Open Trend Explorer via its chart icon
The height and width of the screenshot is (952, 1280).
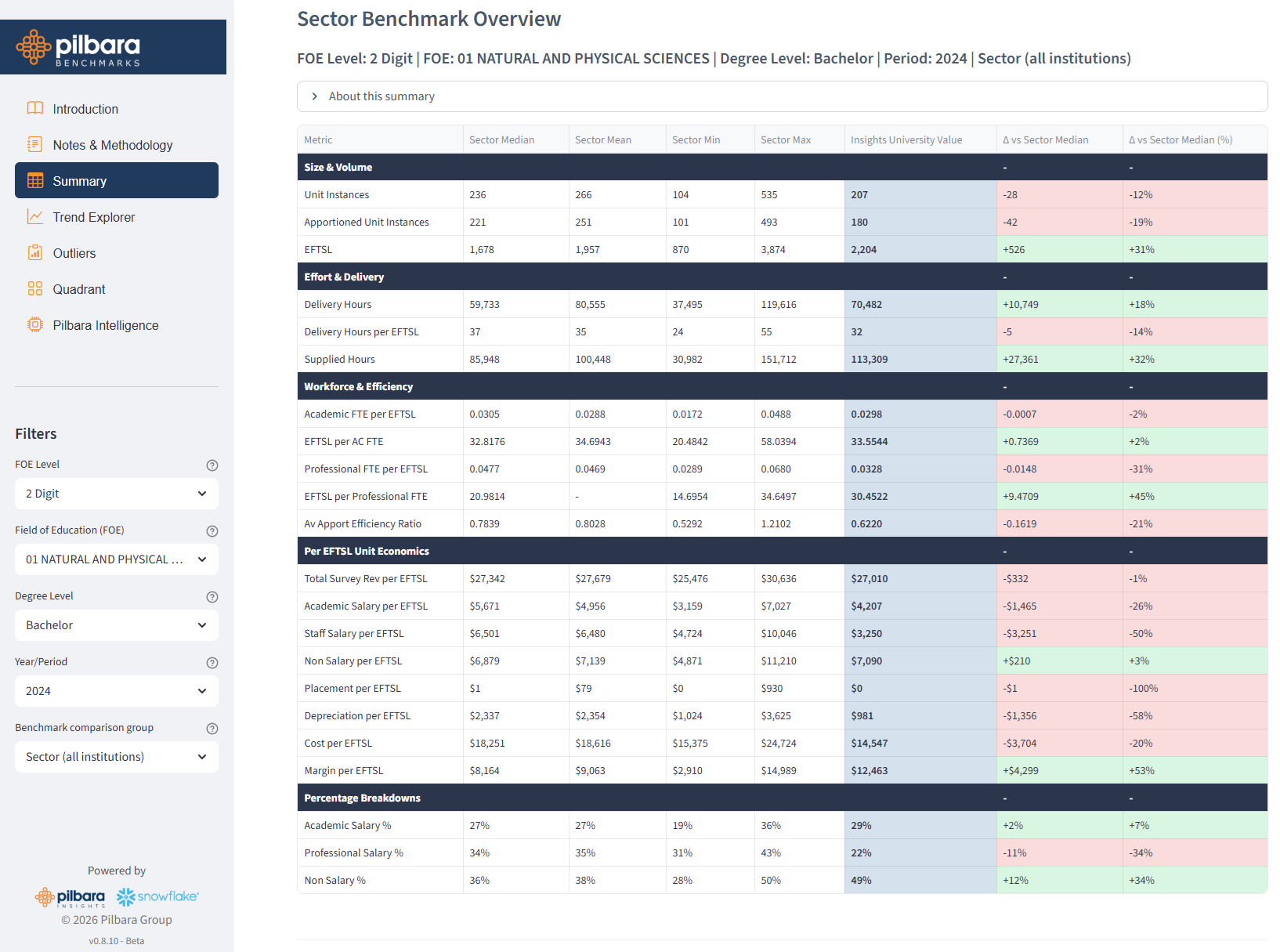click(x=34, y=216)
